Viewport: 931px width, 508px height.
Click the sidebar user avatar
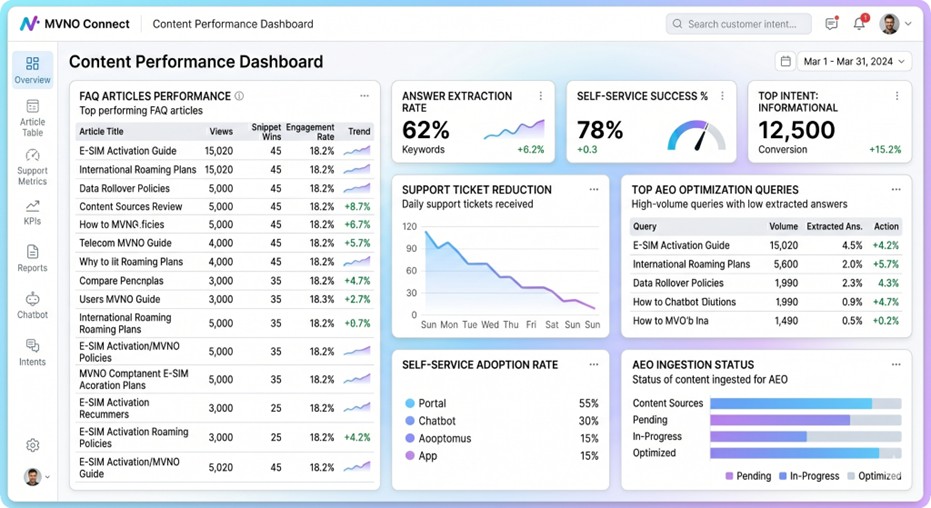[x=33, y=476]
